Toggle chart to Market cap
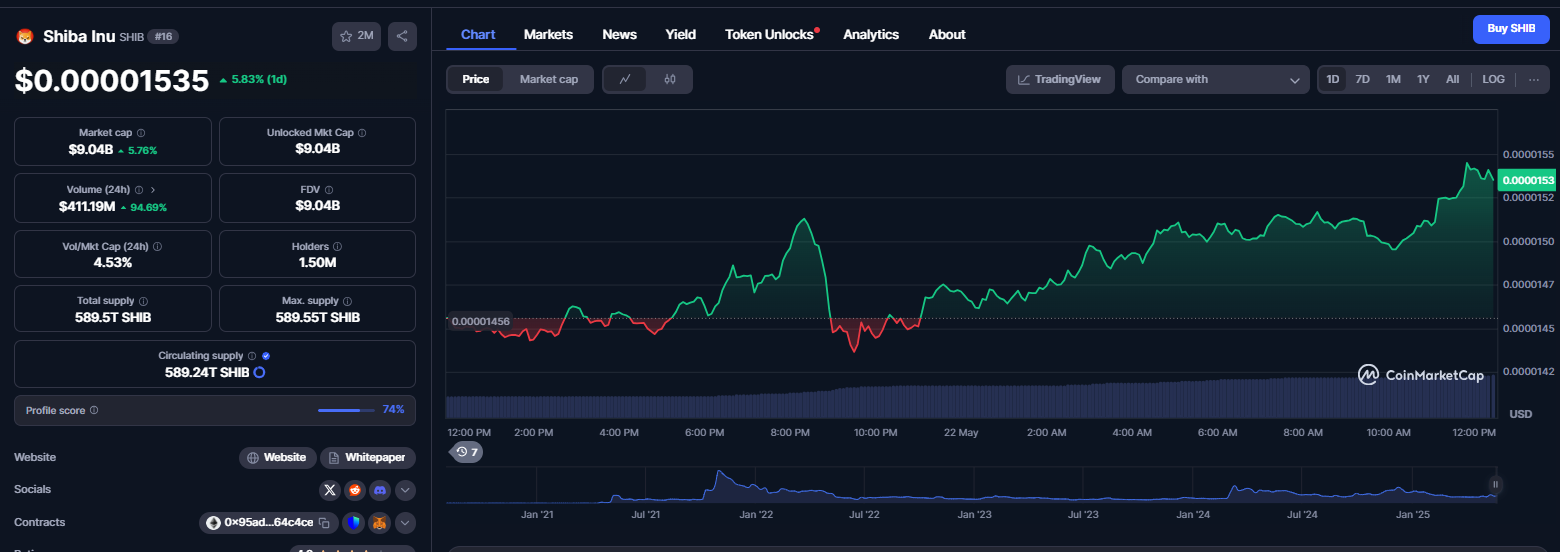This screenshot has width=1560, height=552. click(549, 79)
